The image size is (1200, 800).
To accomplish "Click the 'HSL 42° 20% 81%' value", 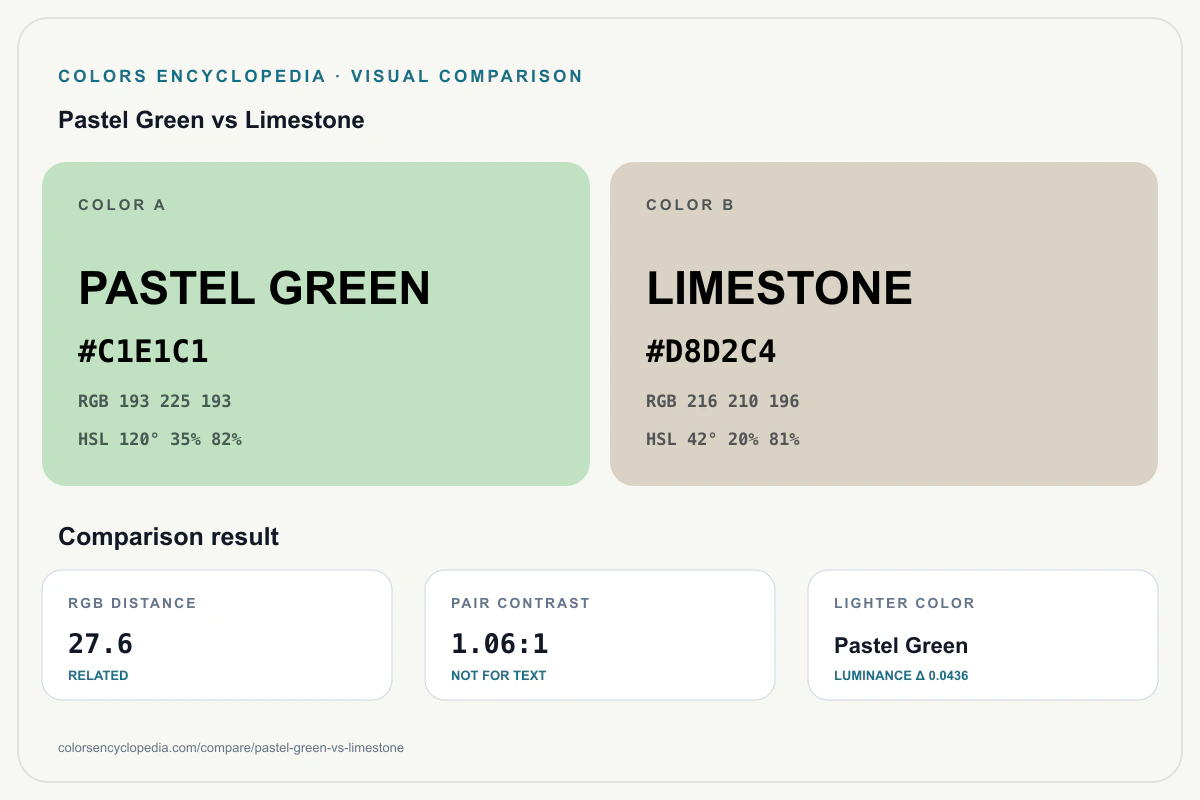I will point(723,439).
